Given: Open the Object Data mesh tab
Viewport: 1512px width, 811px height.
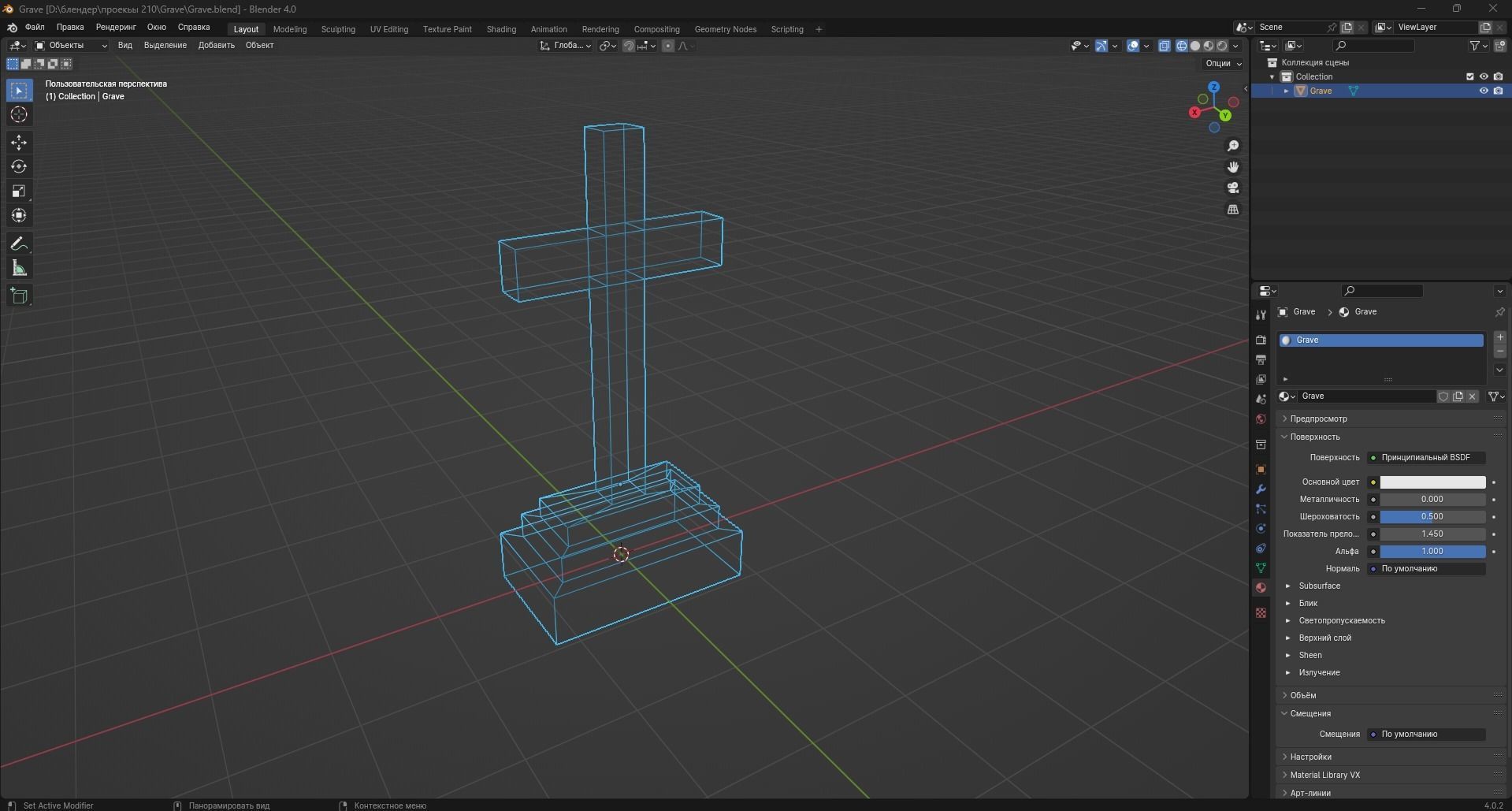Looking at the screenshot, I should pyautogui.click(x=1261, y=568).
